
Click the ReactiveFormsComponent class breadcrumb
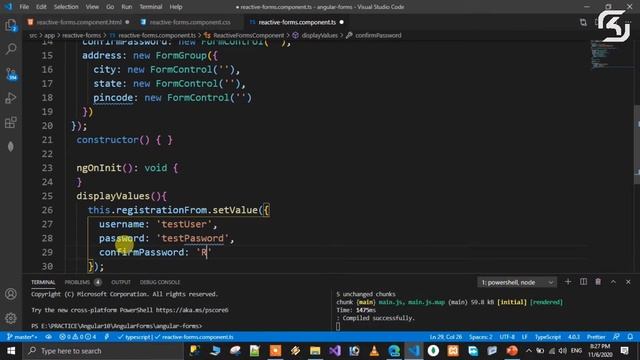click(248, 36)
